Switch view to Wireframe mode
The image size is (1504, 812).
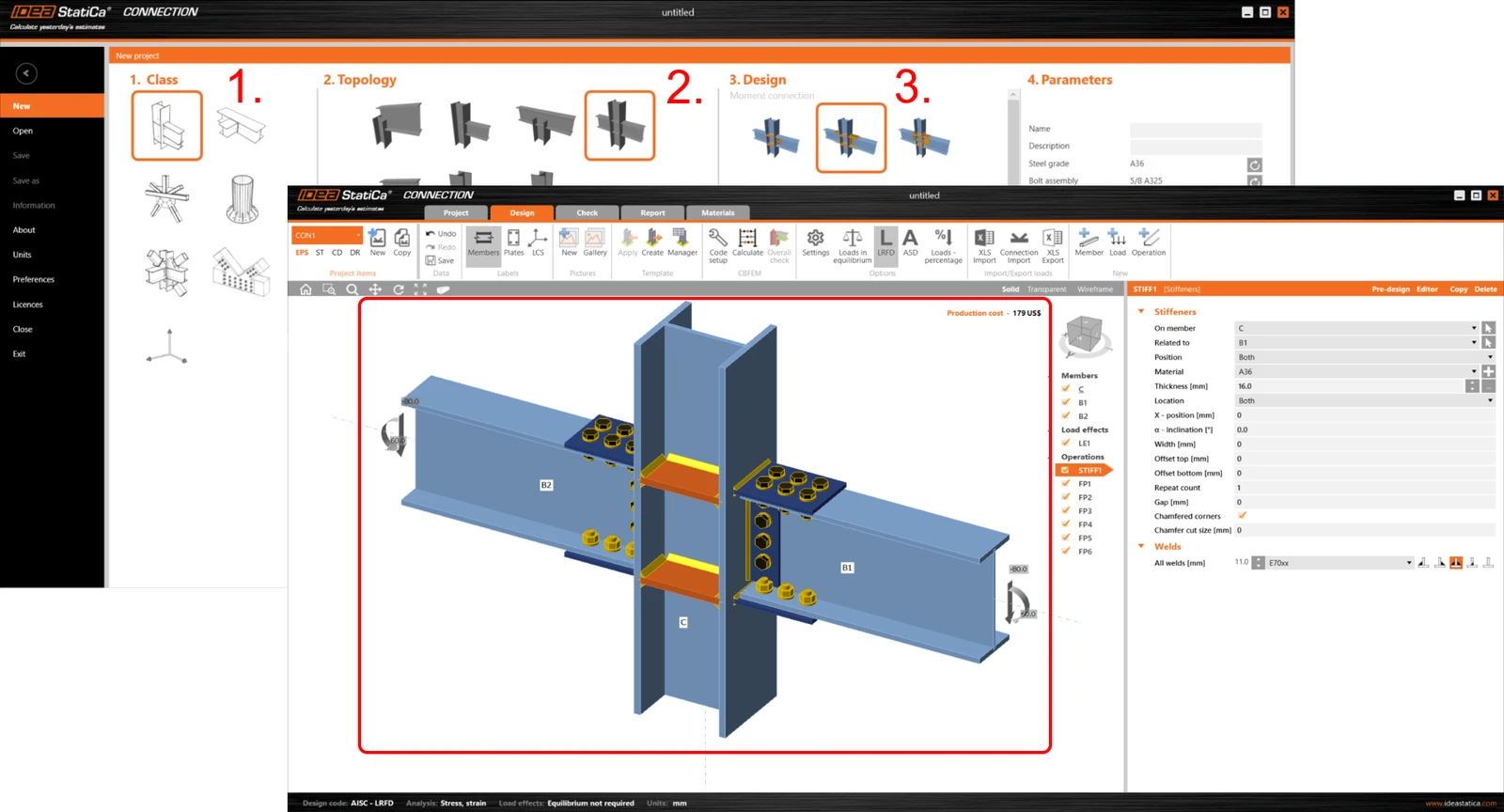point(1095,289)
